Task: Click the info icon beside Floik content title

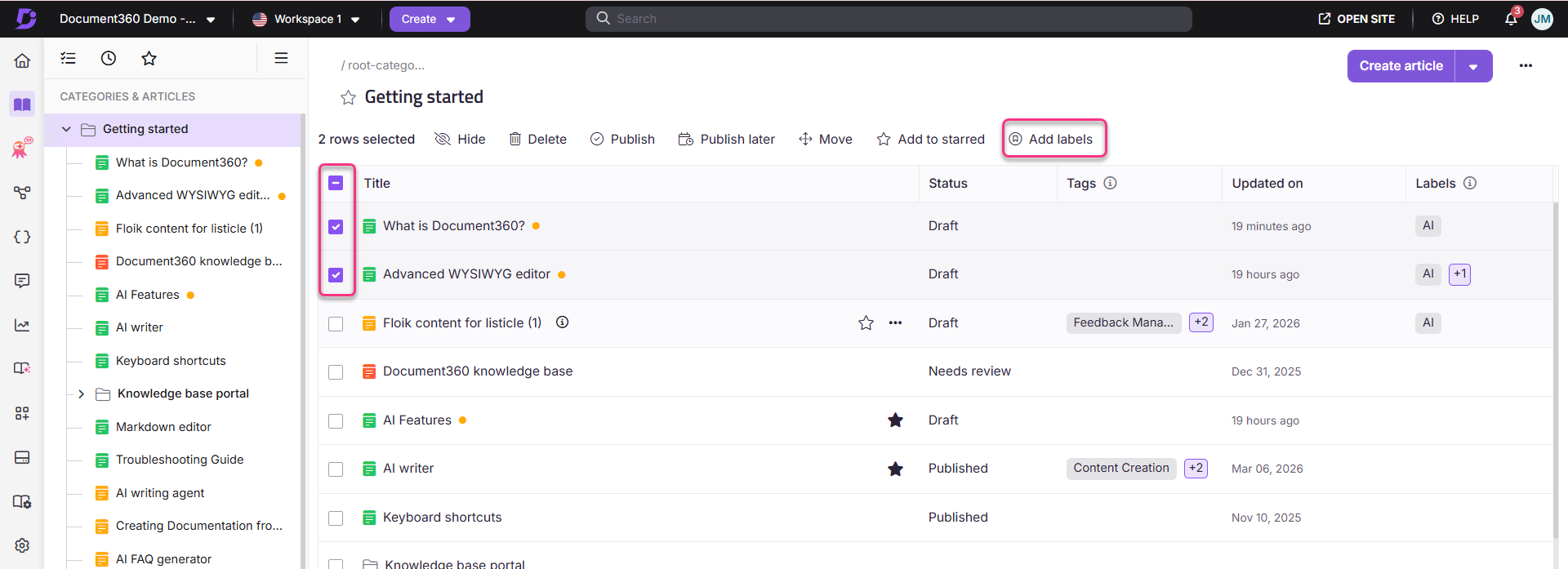Action: (562, 322)
